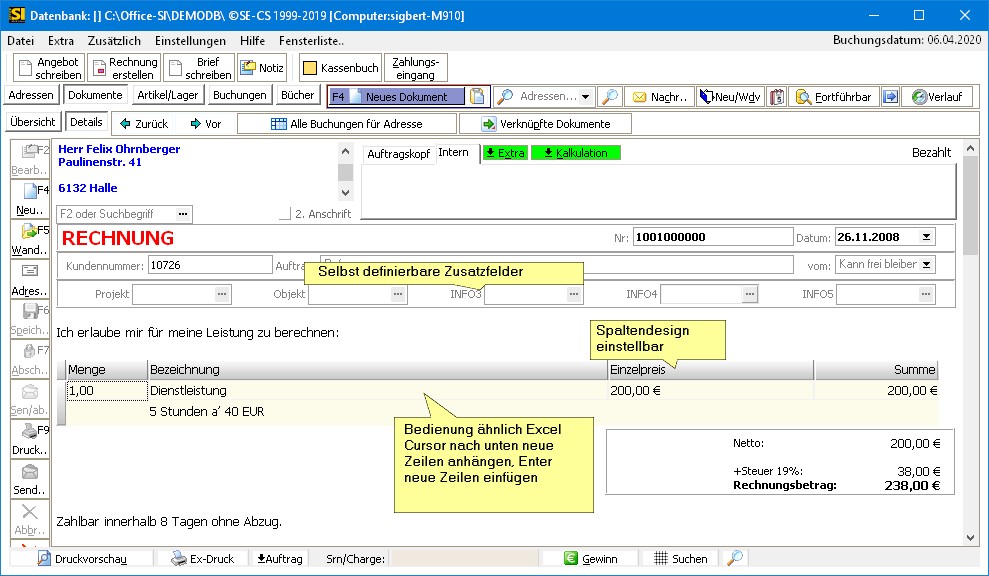This screenshot has height=576, width=989.
Task: Open the Einstellungen menu
Action: coord(190,41)
